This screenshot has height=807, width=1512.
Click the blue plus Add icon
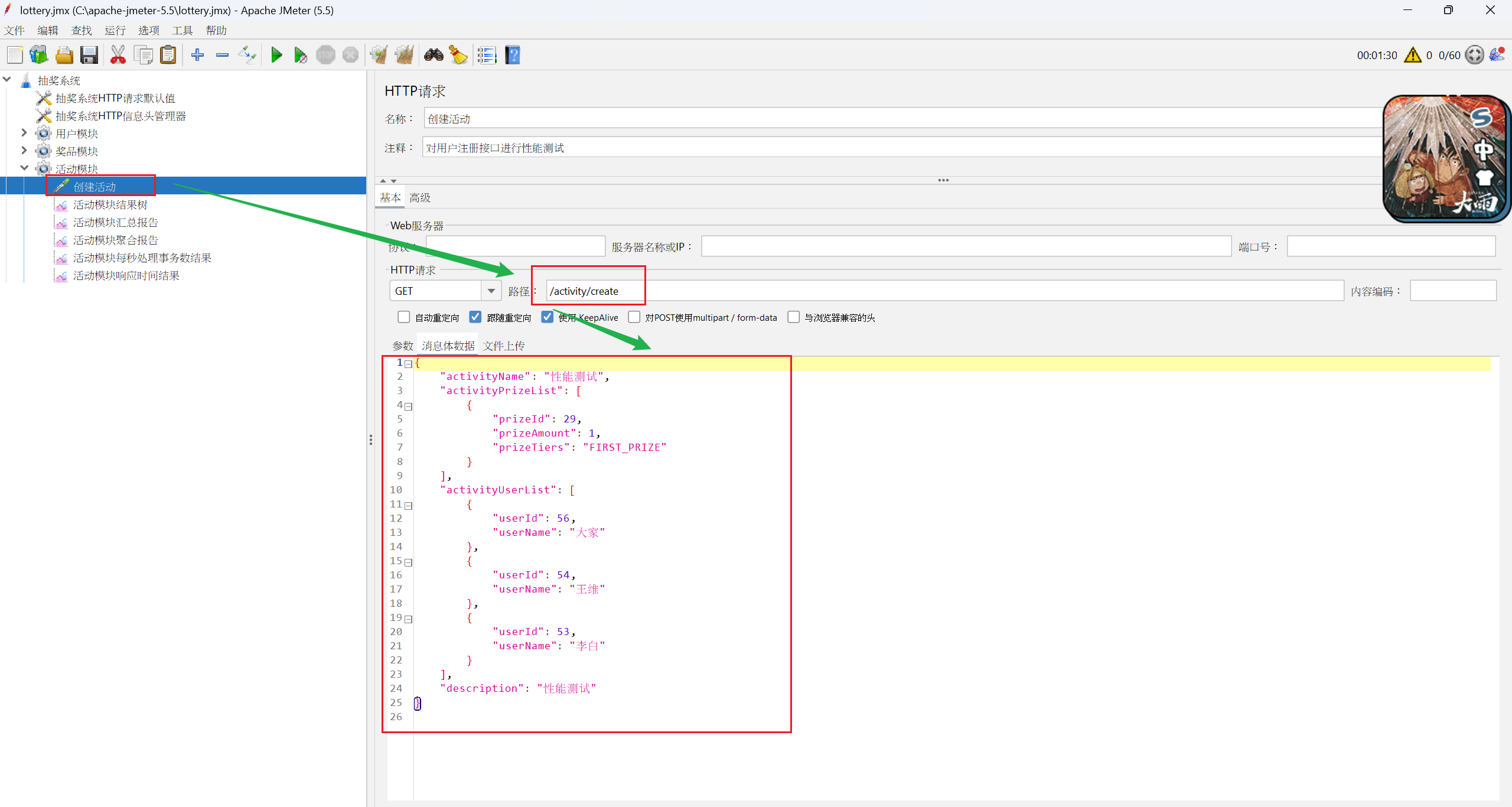pyautogui.click(x=197, y=56)
